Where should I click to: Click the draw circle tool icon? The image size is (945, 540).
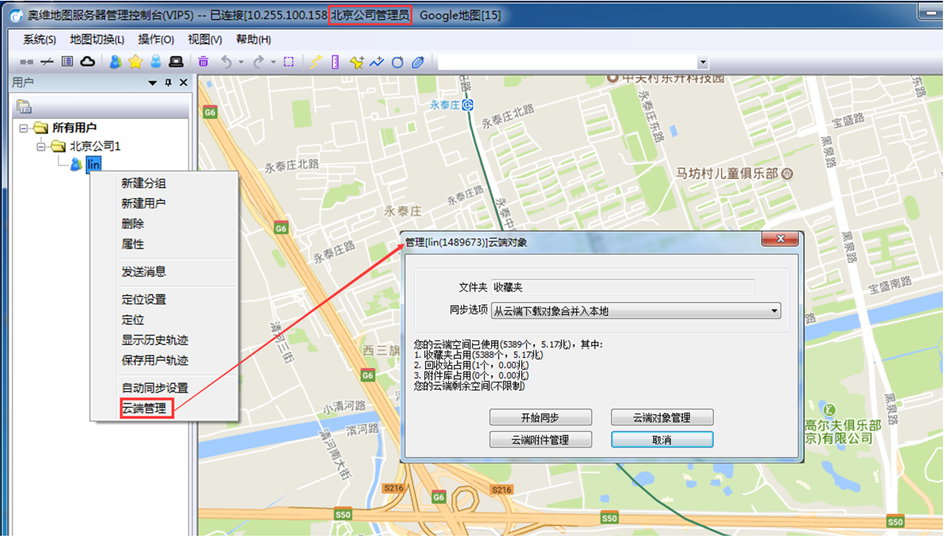tap(397, 62)
